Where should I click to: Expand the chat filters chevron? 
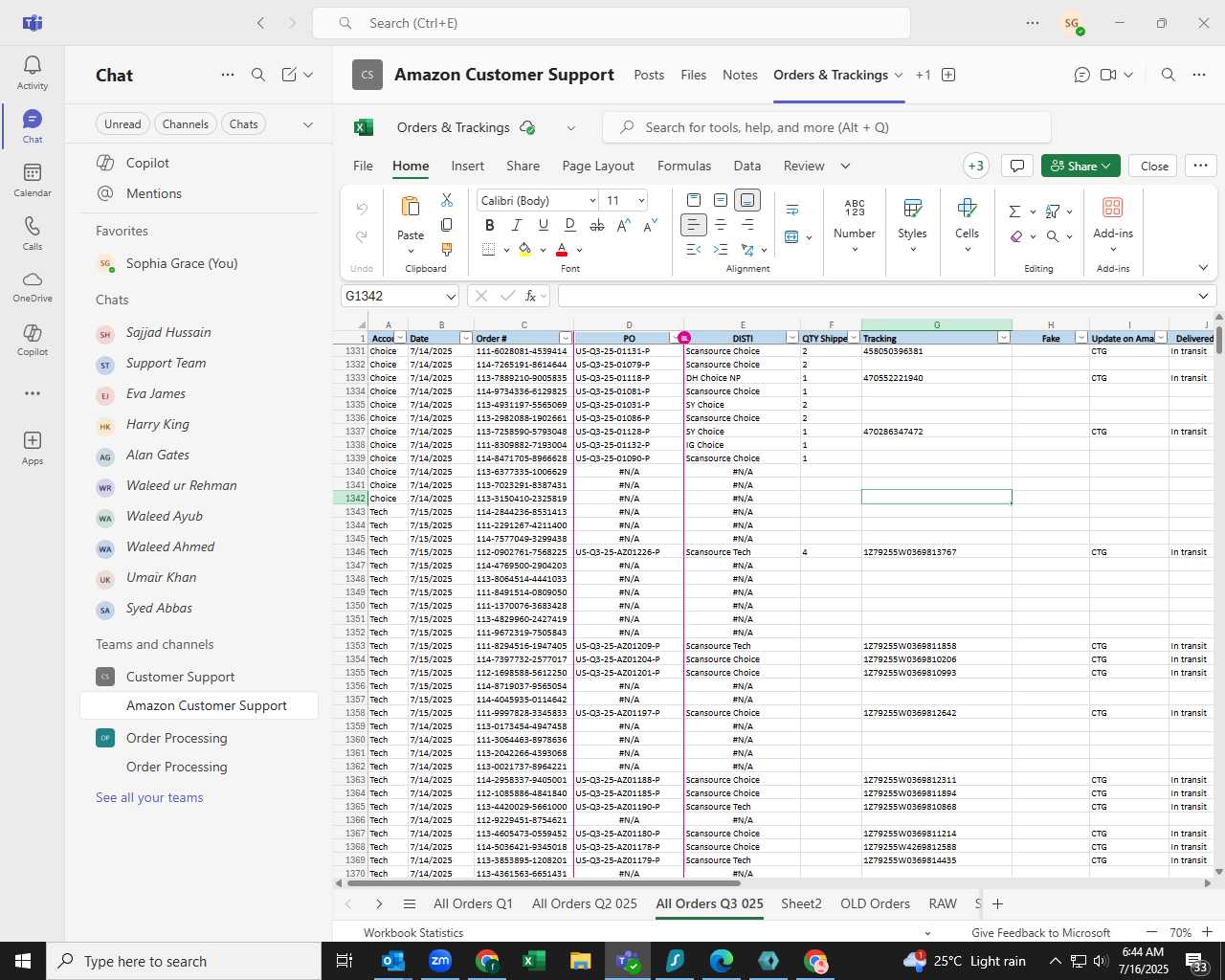[307, 124]
